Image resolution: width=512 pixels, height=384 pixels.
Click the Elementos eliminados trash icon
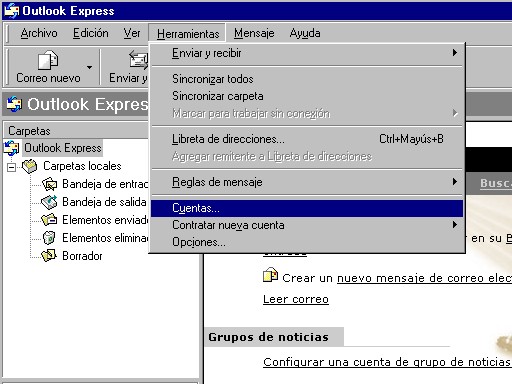click(x=49, y=238)
